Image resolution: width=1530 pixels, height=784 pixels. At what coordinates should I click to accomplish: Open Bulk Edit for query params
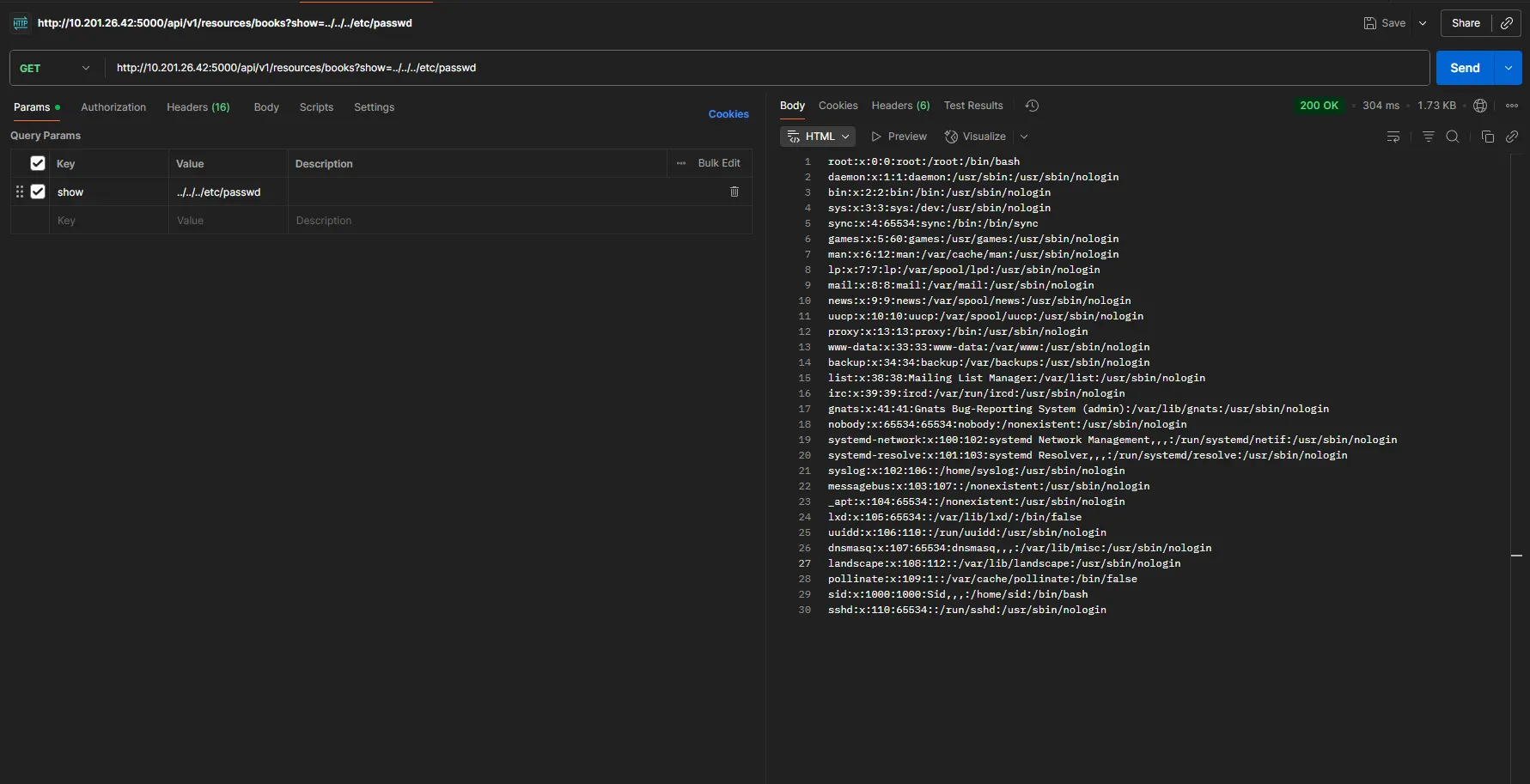[x=720, y=162]
